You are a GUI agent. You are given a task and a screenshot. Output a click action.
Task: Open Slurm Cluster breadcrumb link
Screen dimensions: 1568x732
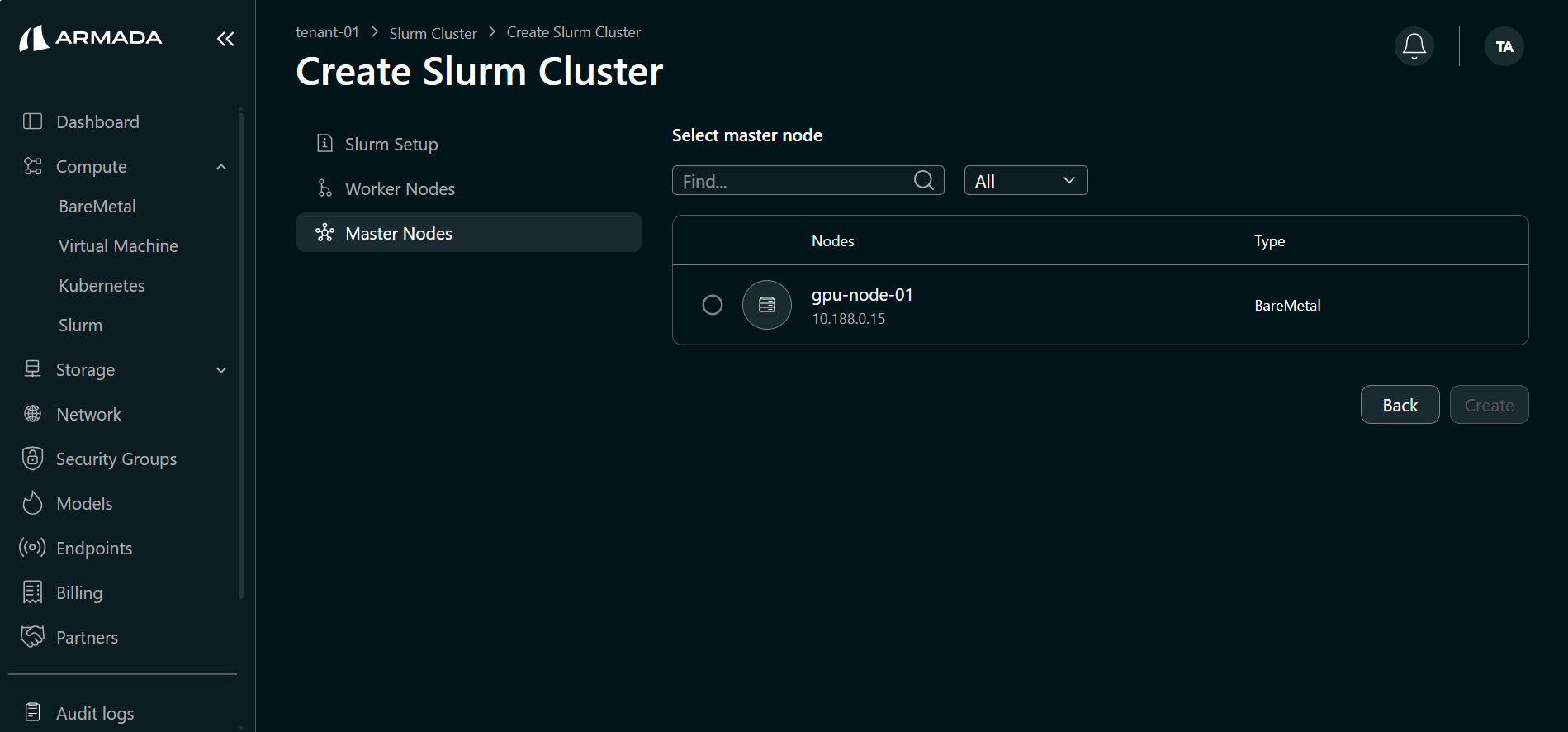(433, 33)
